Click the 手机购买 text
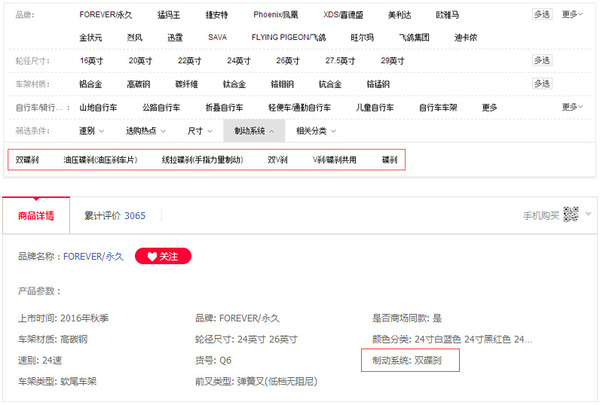The height and width of the screenshot is (405, 600). point(541,216)
